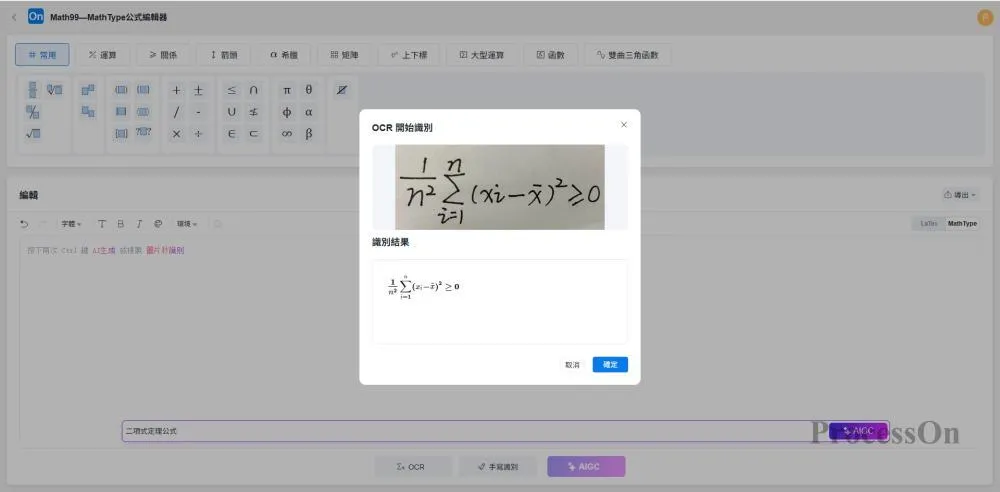Image resolution: width=1000 pixels, height=492 pixels.
Task: Click the undo icon in editor toolbar
Action: pyautogui.click(x=25, y=224)
